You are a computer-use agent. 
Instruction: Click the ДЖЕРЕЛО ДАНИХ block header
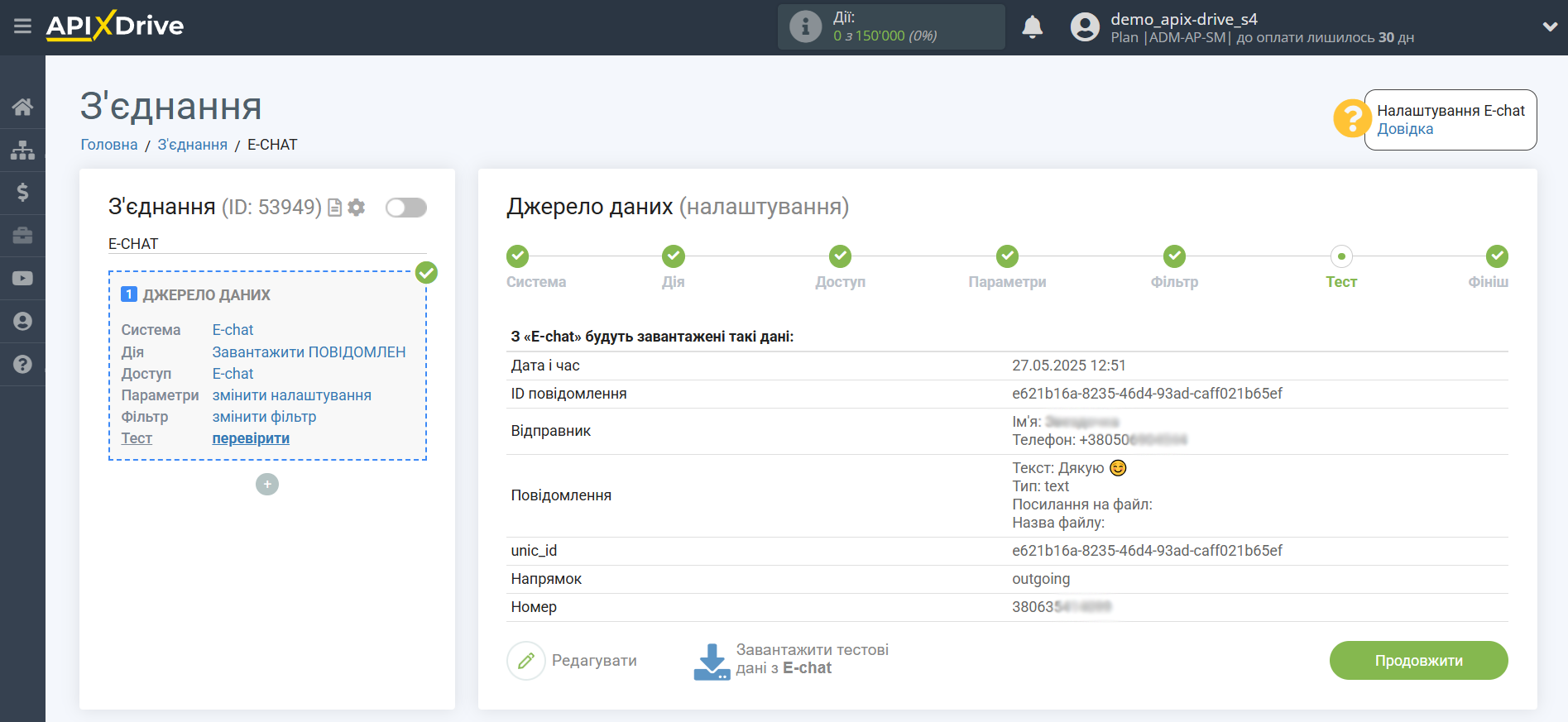point(206,295)
